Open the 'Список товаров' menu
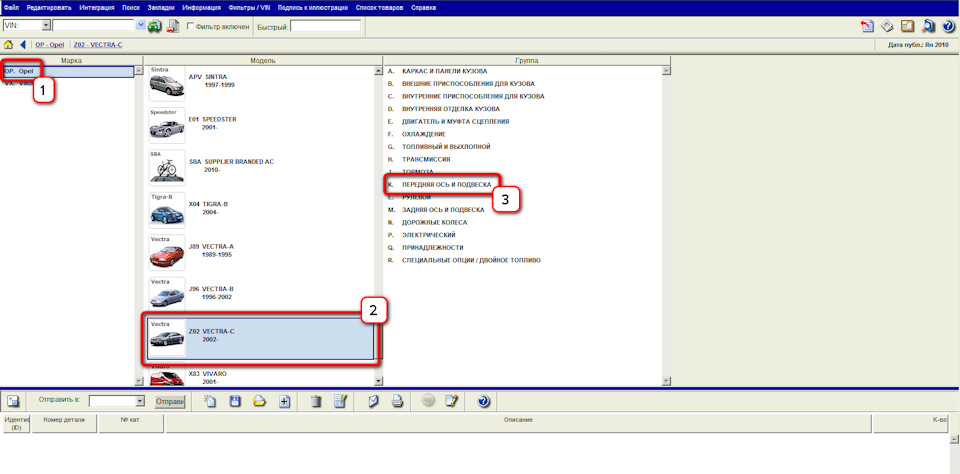The height and width of the screenshot is (474, 960). [x=380, y=8]
